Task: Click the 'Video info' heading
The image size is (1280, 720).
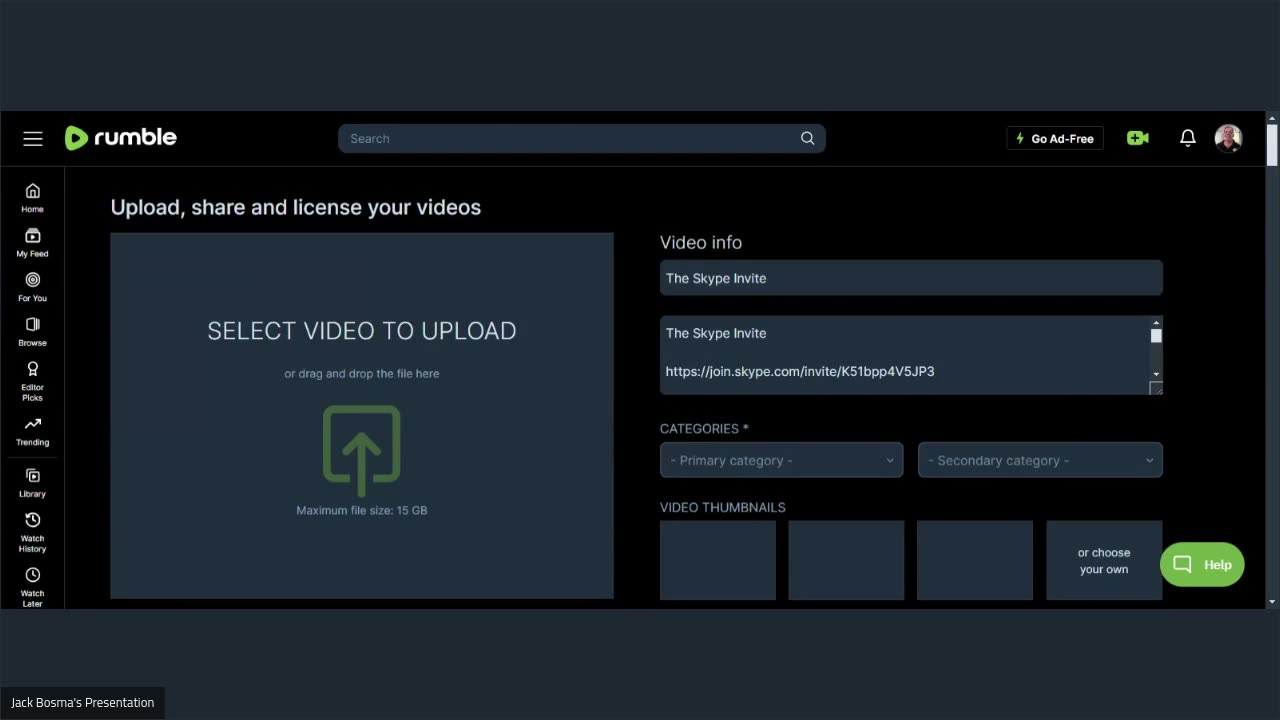Action: click(x=701, y=242)
